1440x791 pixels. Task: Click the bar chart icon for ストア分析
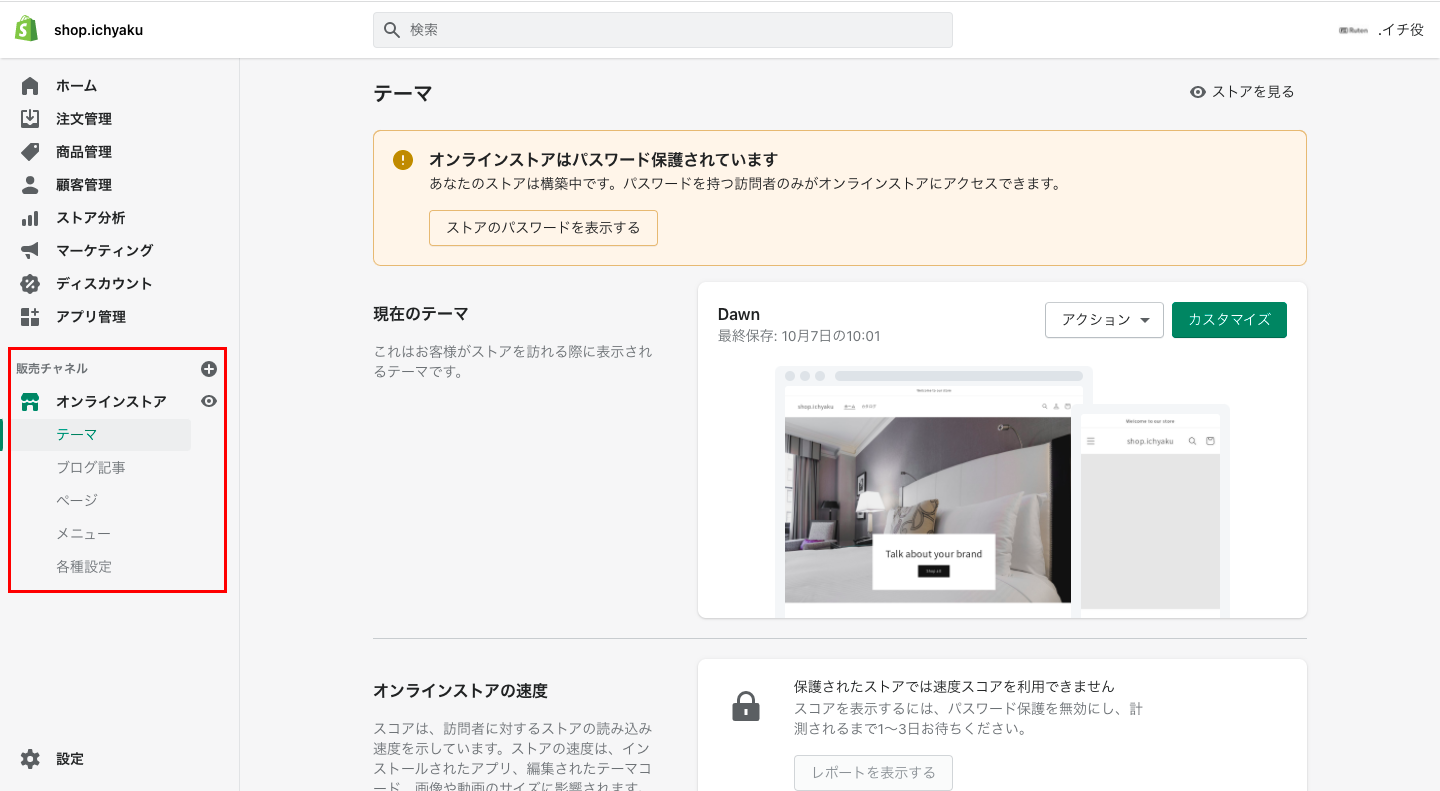coord(30,218)
